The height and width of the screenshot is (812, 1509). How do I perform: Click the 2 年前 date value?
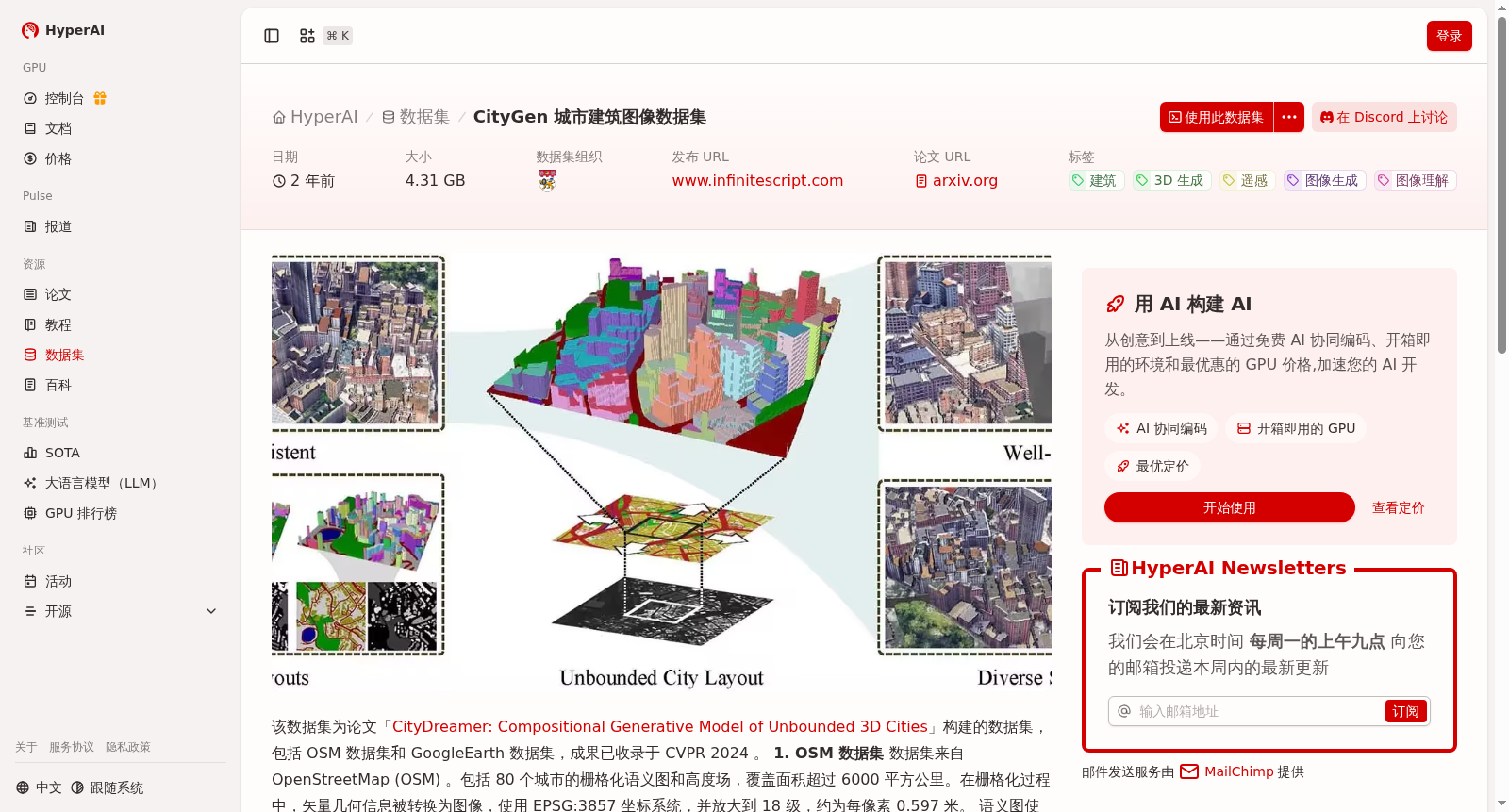(304, 180)
